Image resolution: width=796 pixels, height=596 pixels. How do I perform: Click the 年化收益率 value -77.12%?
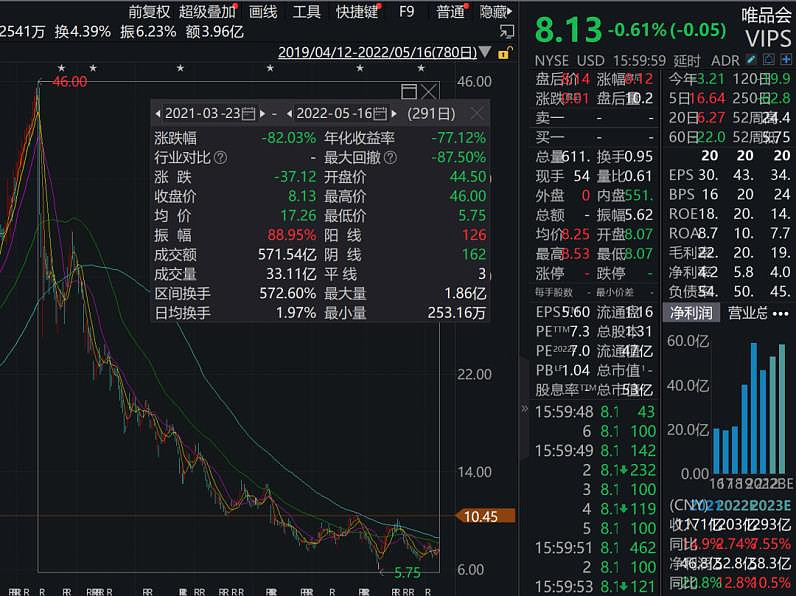(458, 138)
